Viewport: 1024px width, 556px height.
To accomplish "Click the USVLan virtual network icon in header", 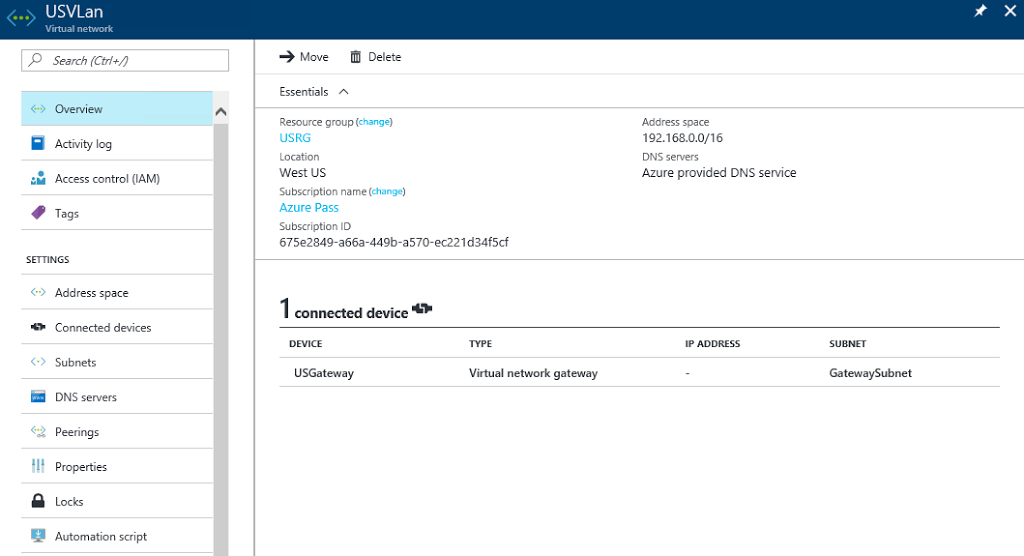I will (x=21, y=18).
